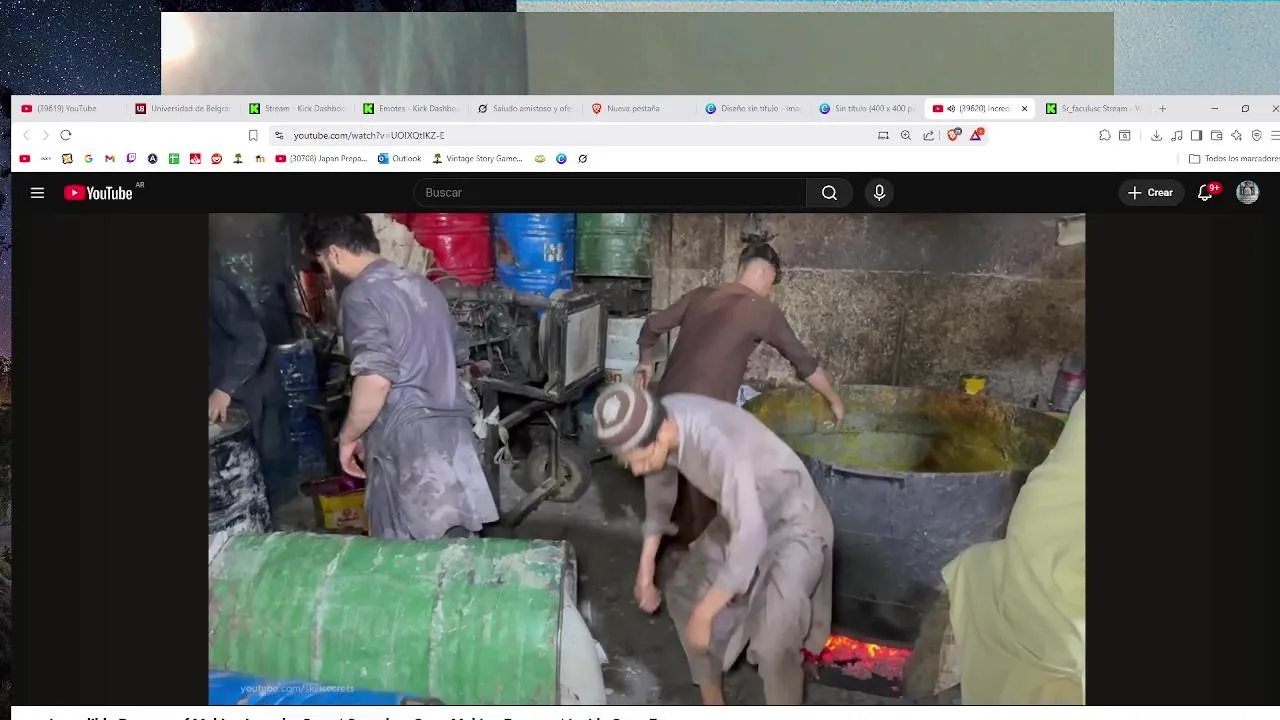Viewport: 1280px width, 720px height.
Task: Go to the YouTube home logo
Action: (98, 193)
